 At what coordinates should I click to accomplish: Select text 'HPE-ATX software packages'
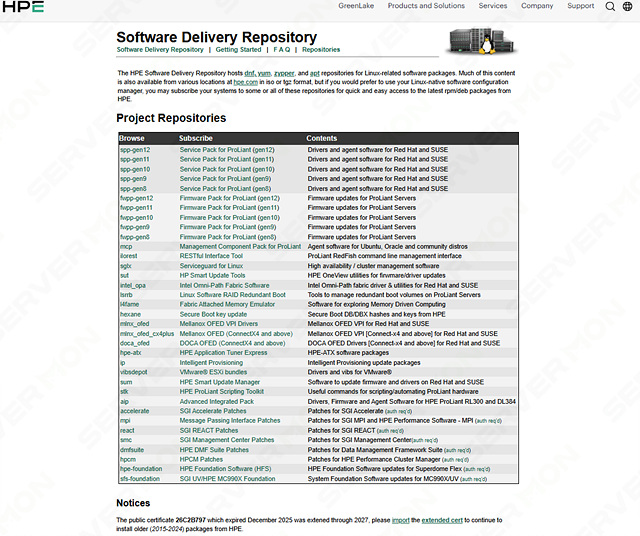click(348, 353)
